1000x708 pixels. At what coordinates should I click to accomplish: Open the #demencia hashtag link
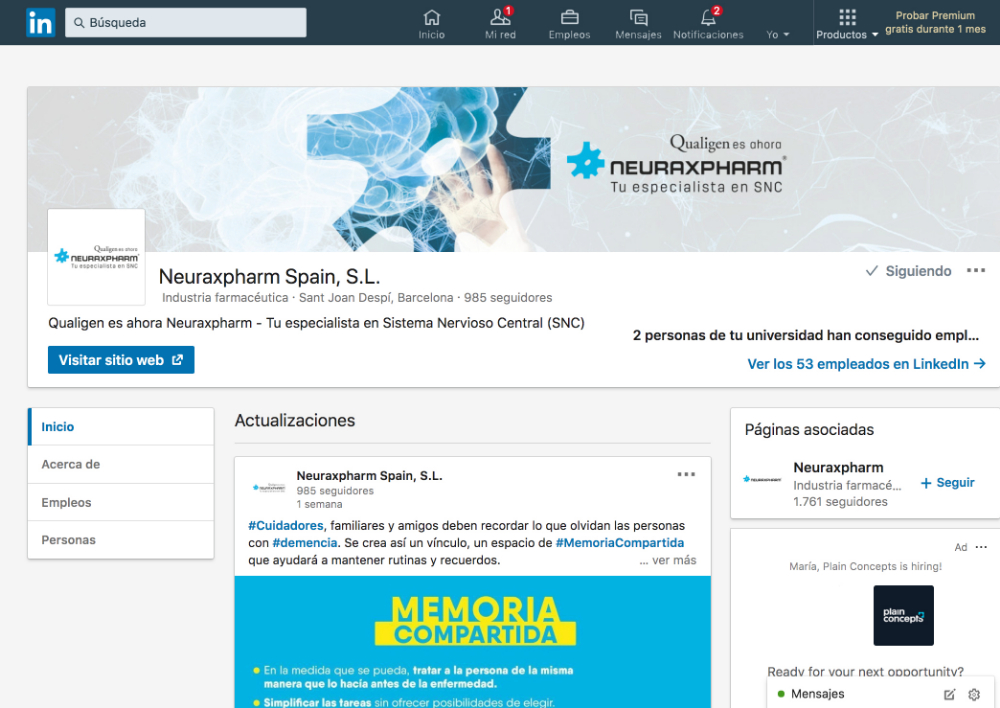pyautogui.click(x=305, y=543)
